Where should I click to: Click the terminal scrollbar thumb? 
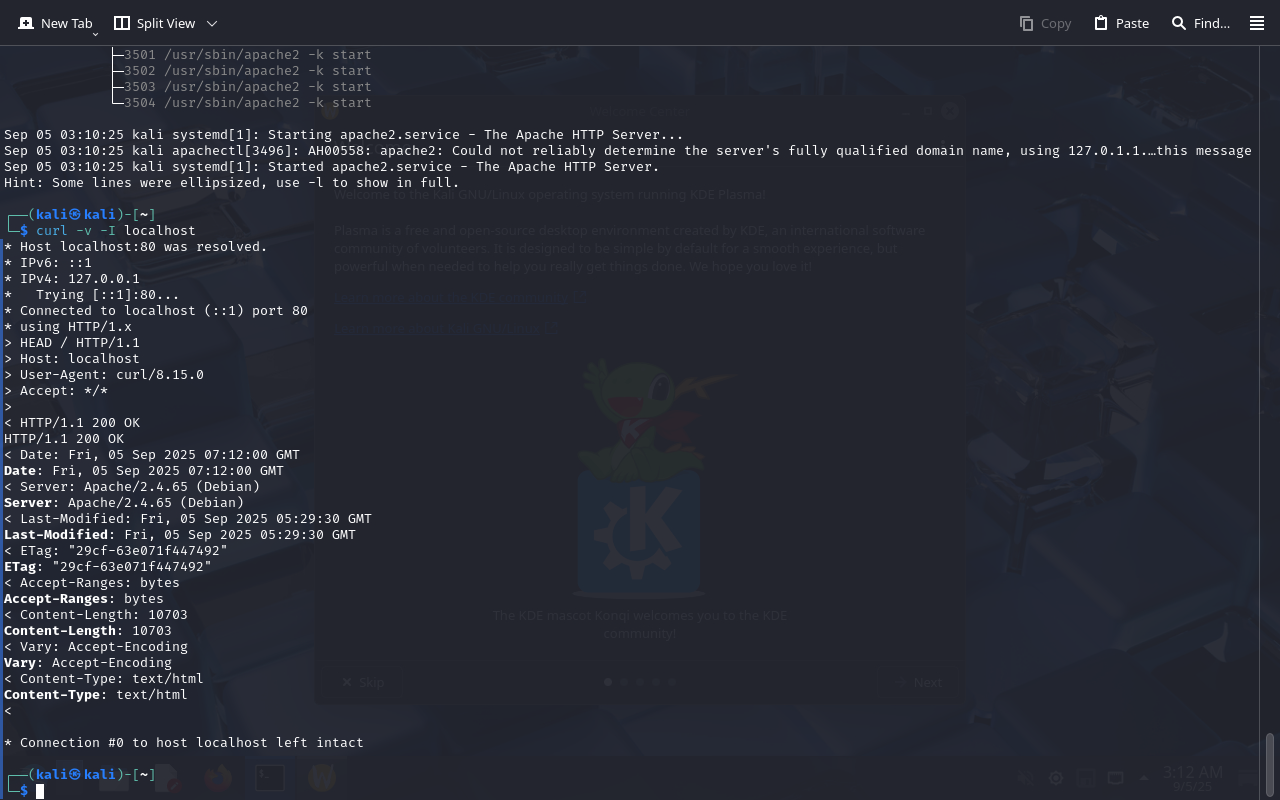[1270, 765]
